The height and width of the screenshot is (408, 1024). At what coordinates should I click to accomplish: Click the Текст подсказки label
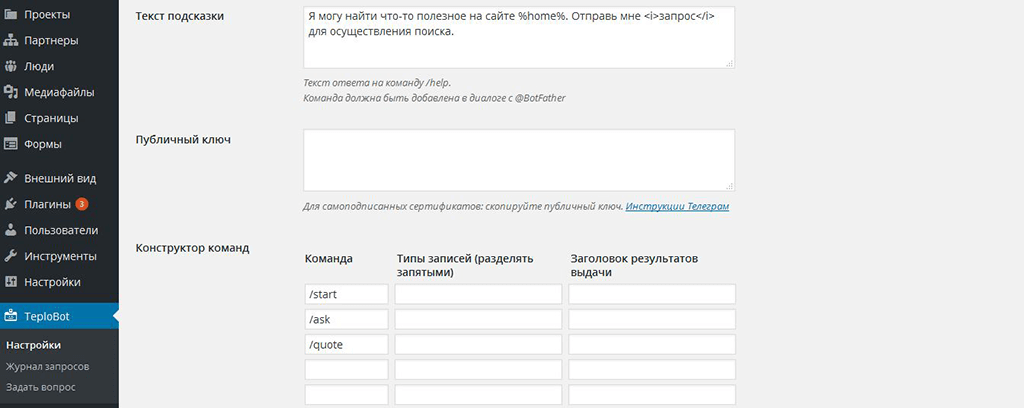click(x=180, y=16)
